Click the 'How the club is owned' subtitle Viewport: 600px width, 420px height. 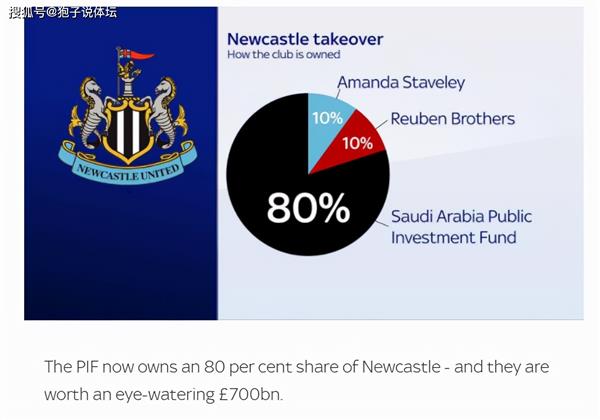point(284,54)
